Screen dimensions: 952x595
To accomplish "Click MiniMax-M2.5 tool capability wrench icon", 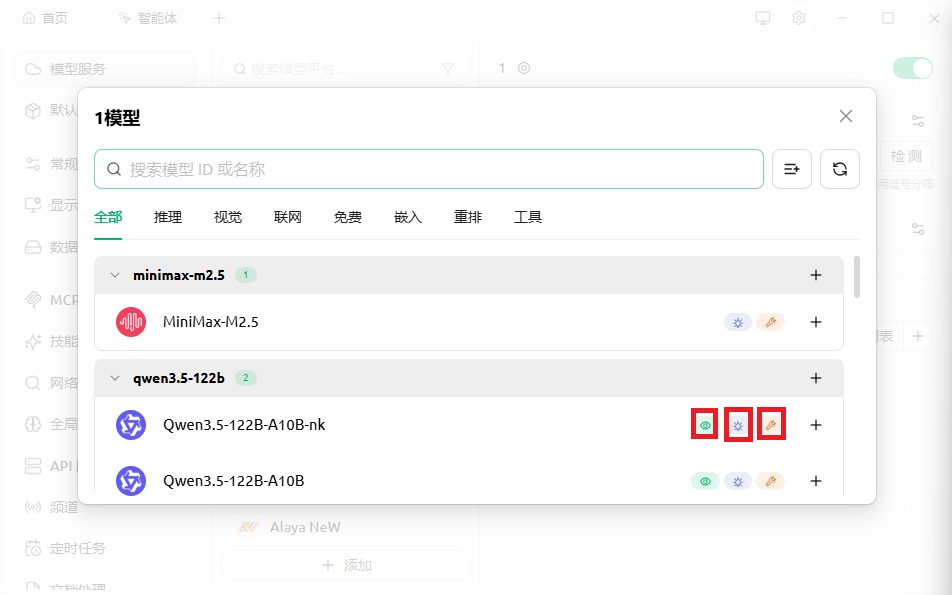I will (770, 322).
